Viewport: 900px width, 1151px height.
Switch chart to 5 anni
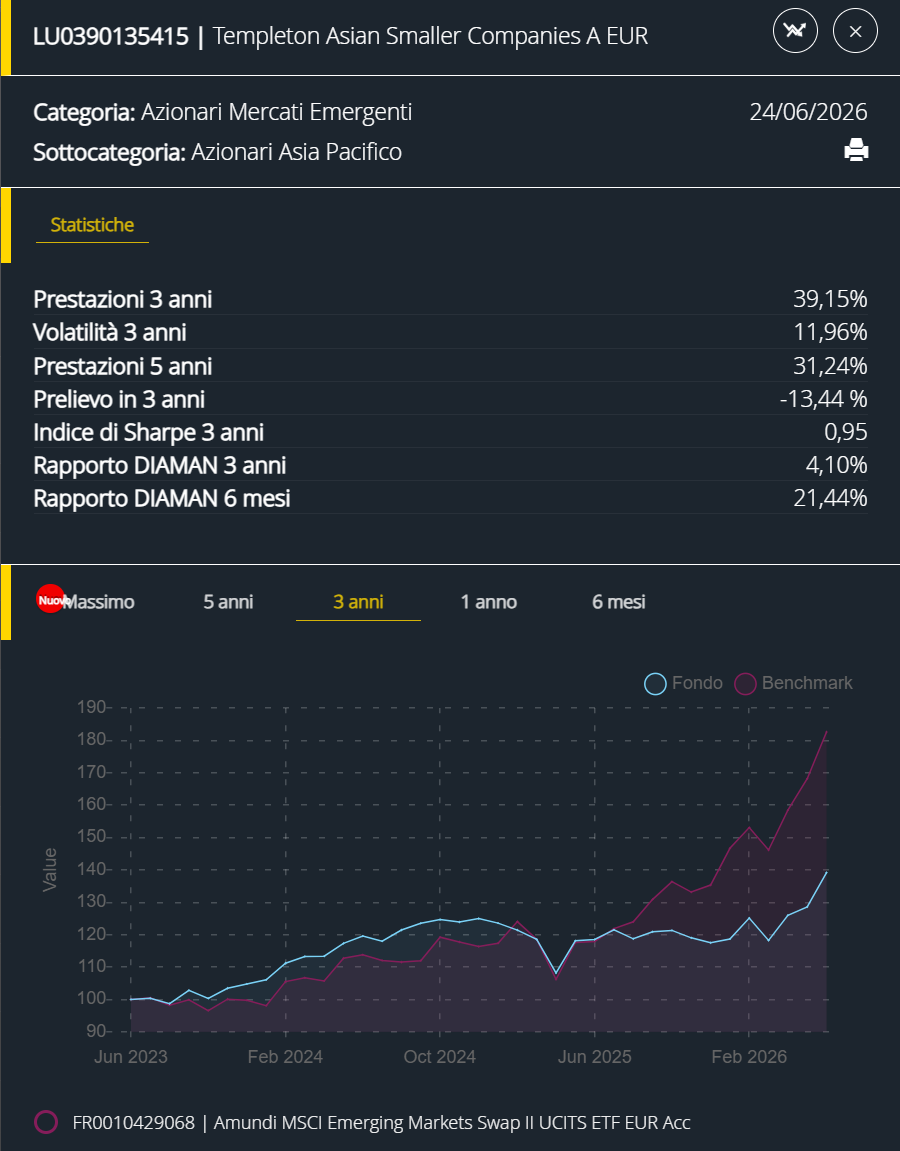(x=228, y=602)
